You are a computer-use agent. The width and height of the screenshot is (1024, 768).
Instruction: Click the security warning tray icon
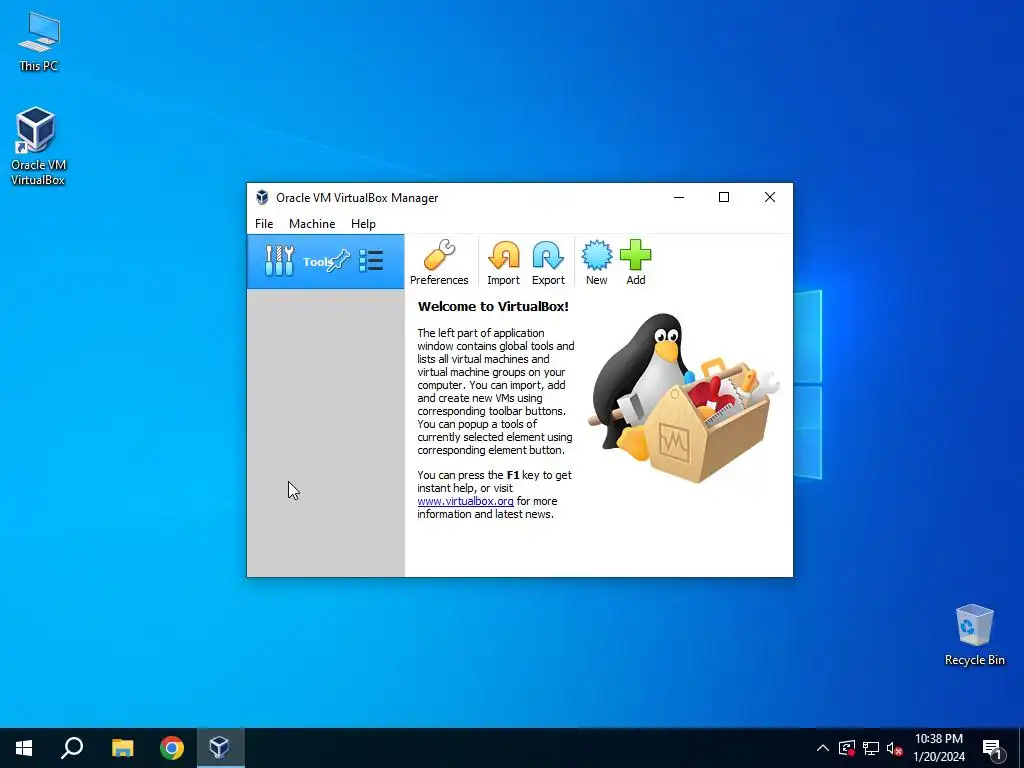(x=847, y=748)
